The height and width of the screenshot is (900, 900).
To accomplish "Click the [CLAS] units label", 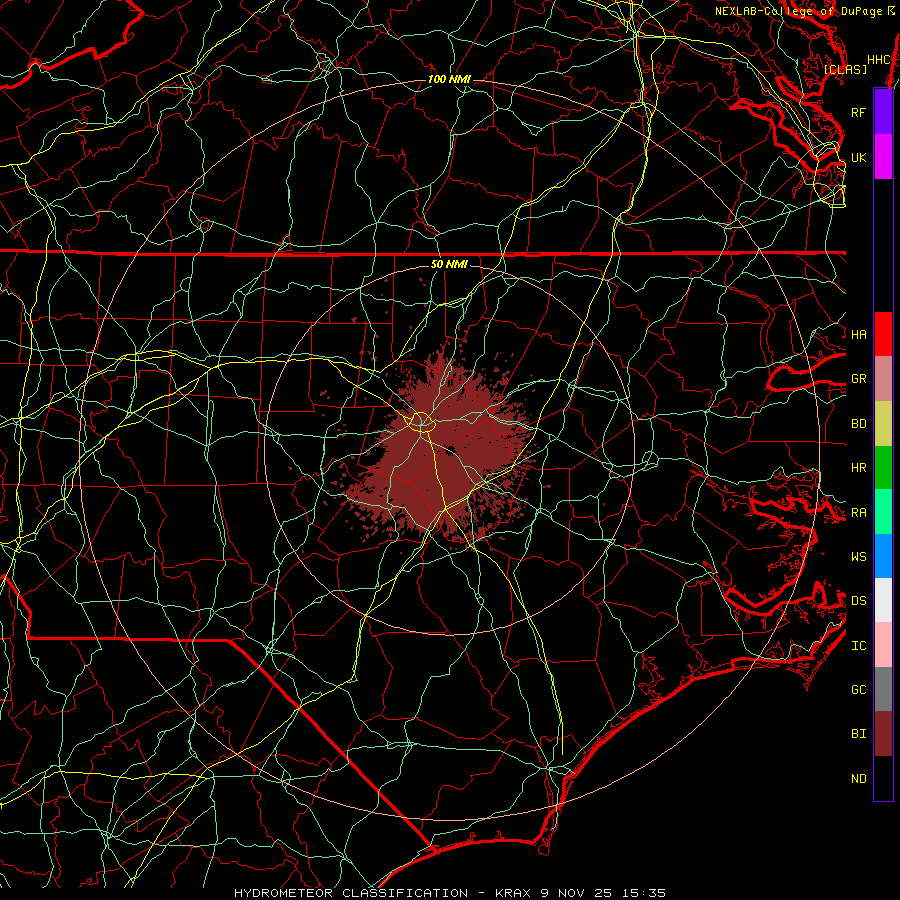I will pos(845,69).
